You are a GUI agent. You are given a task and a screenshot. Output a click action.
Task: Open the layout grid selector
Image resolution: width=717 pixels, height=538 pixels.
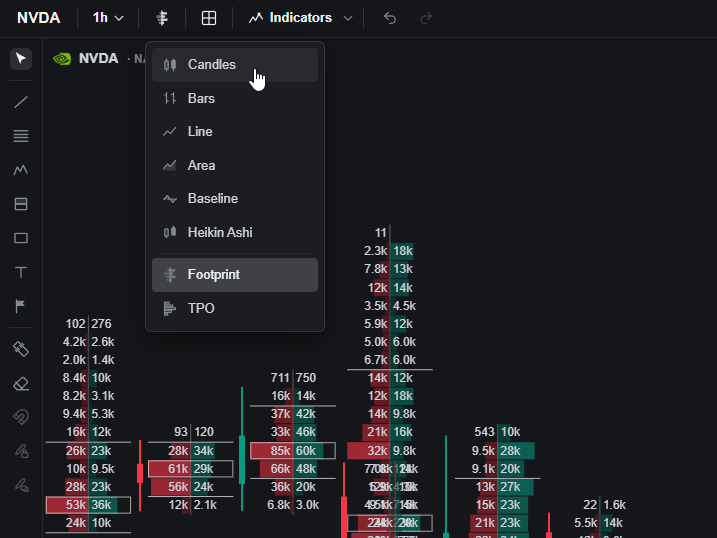point(209,18)
